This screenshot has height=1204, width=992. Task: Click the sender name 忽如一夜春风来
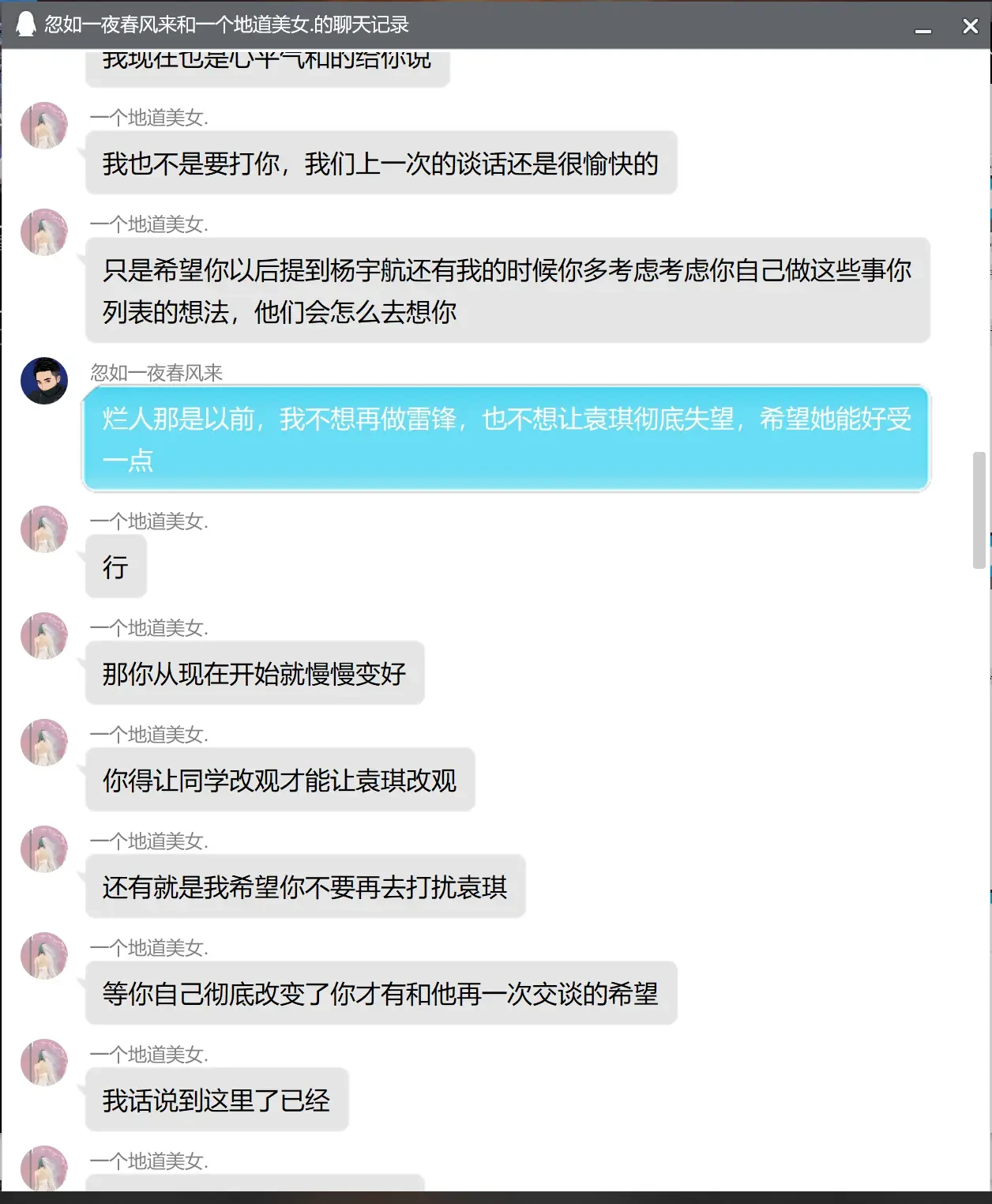(x=156, y=372)
